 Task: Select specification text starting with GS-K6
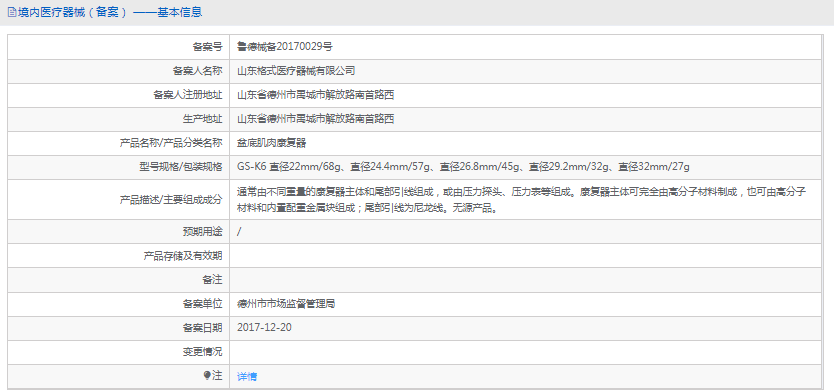[463, 167]
